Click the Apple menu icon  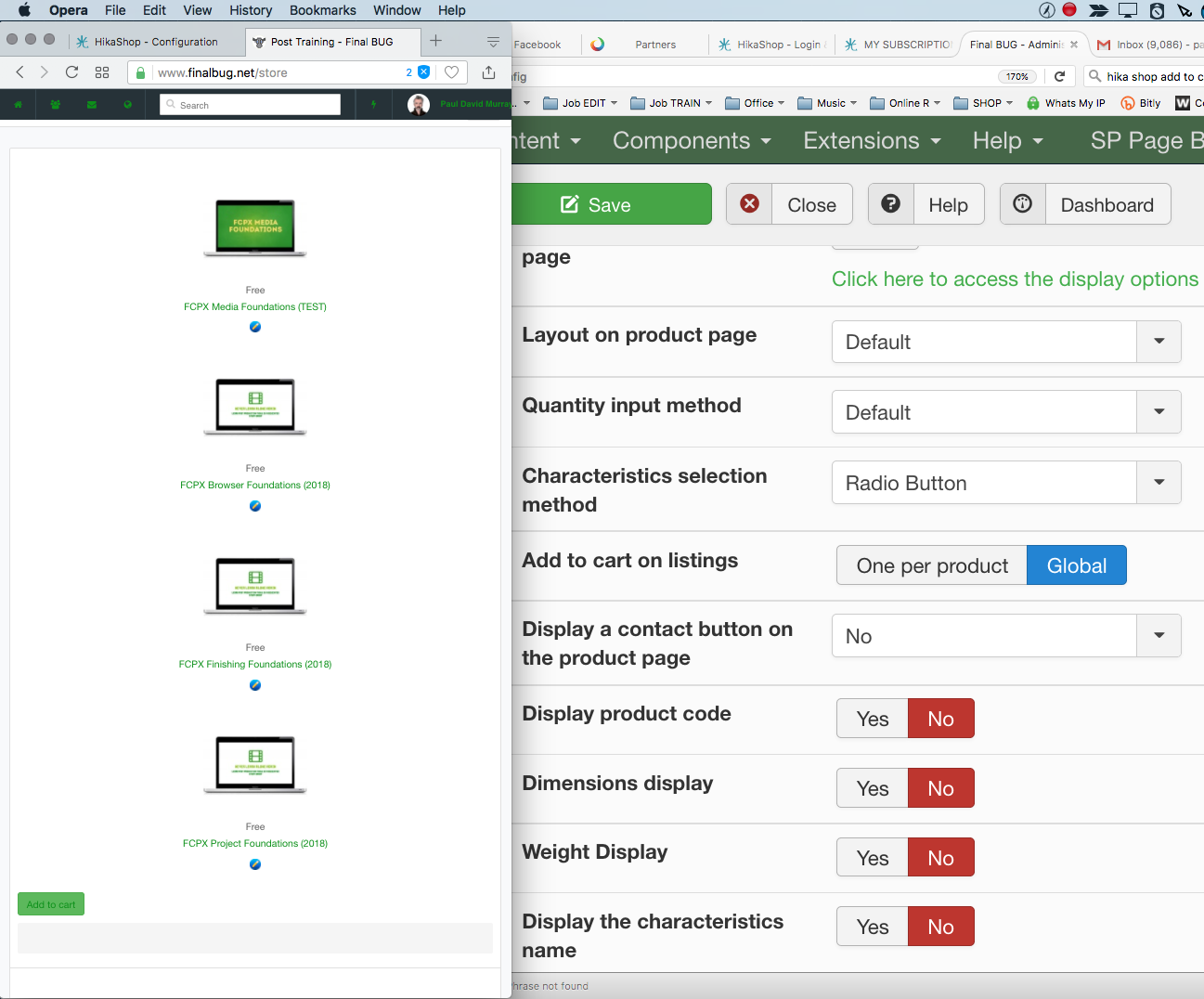tap(24, 10)
